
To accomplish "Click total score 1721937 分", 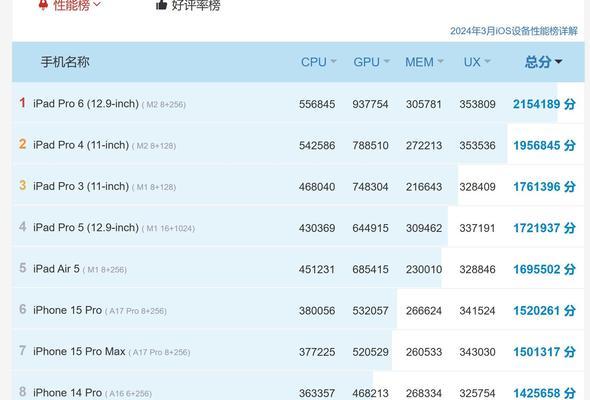I will (x=544, y=228).
